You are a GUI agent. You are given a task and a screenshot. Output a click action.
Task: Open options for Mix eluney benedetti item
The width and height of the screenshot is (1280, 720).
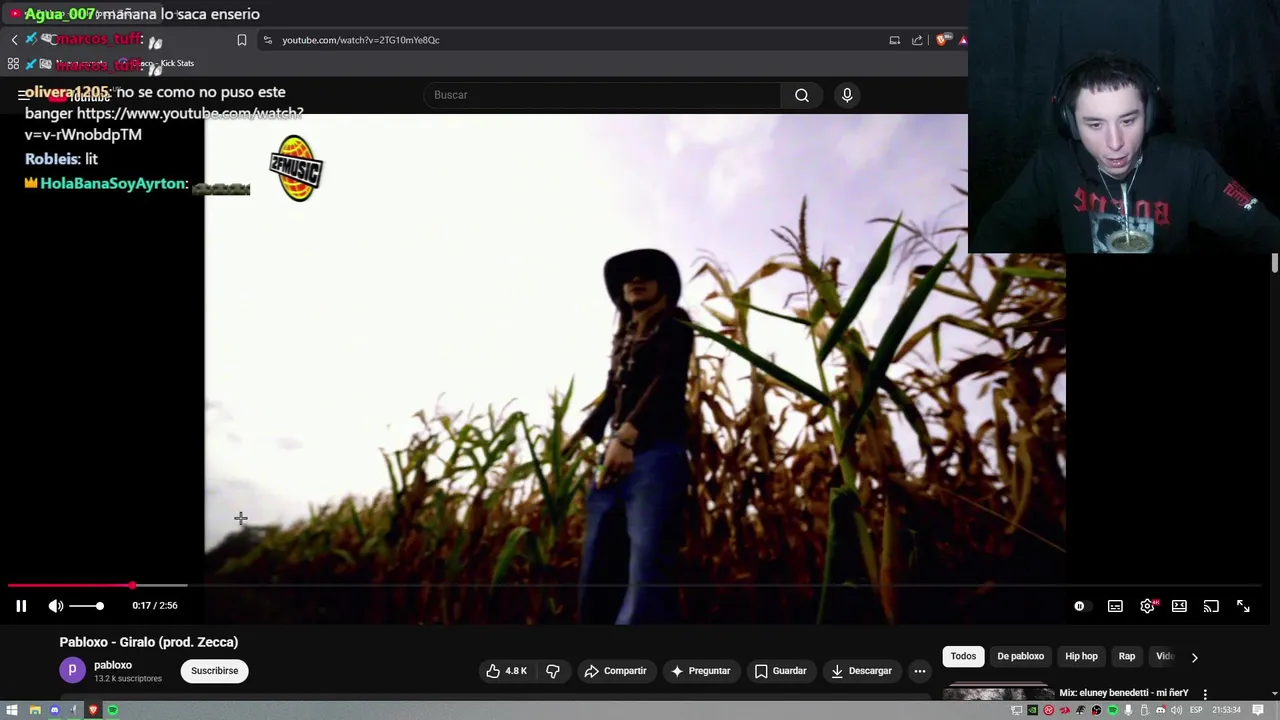tap(1205, 694)
